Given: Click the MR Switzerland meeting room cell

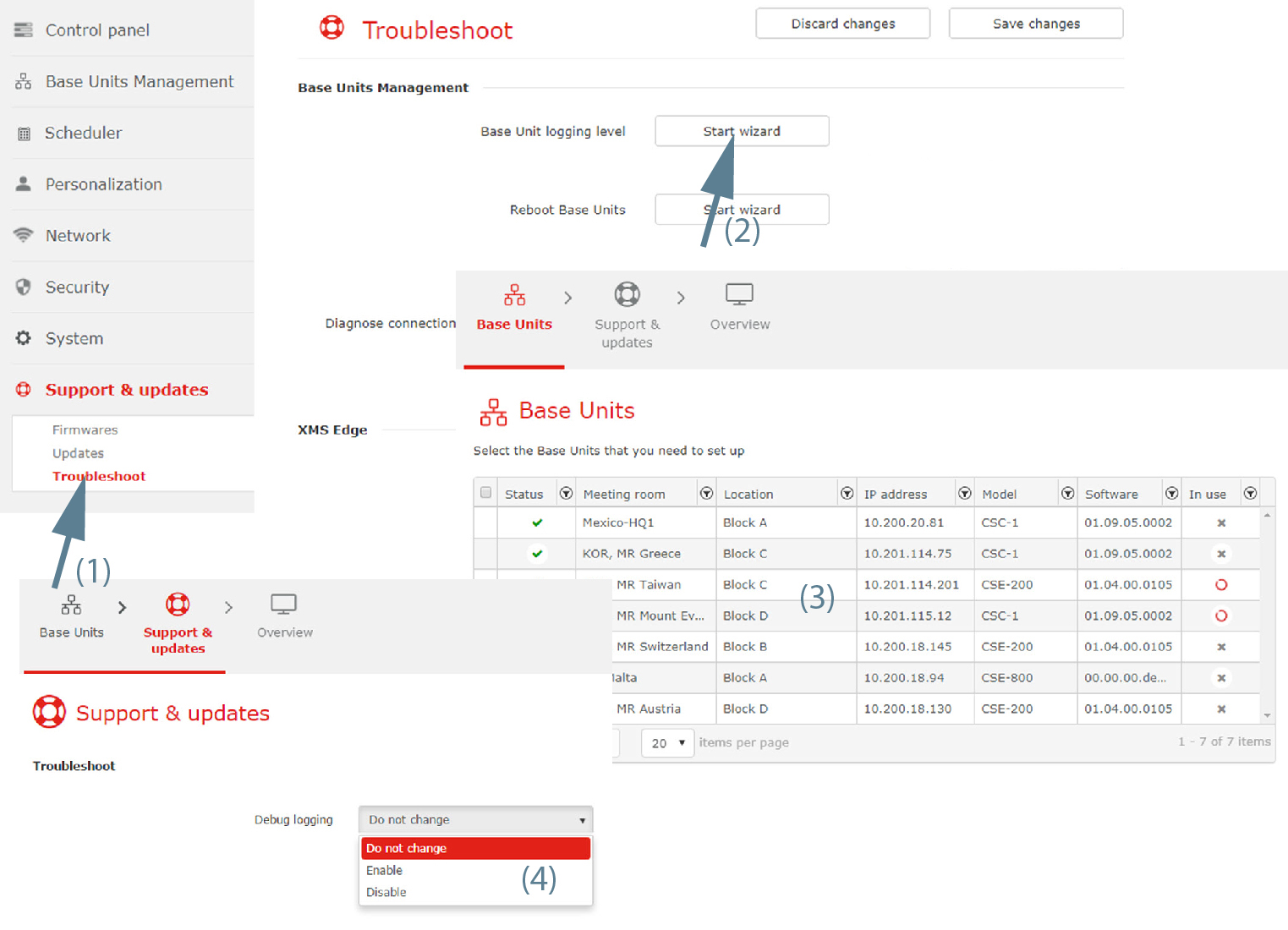Looking at the screenshot, I should point(662,647).
